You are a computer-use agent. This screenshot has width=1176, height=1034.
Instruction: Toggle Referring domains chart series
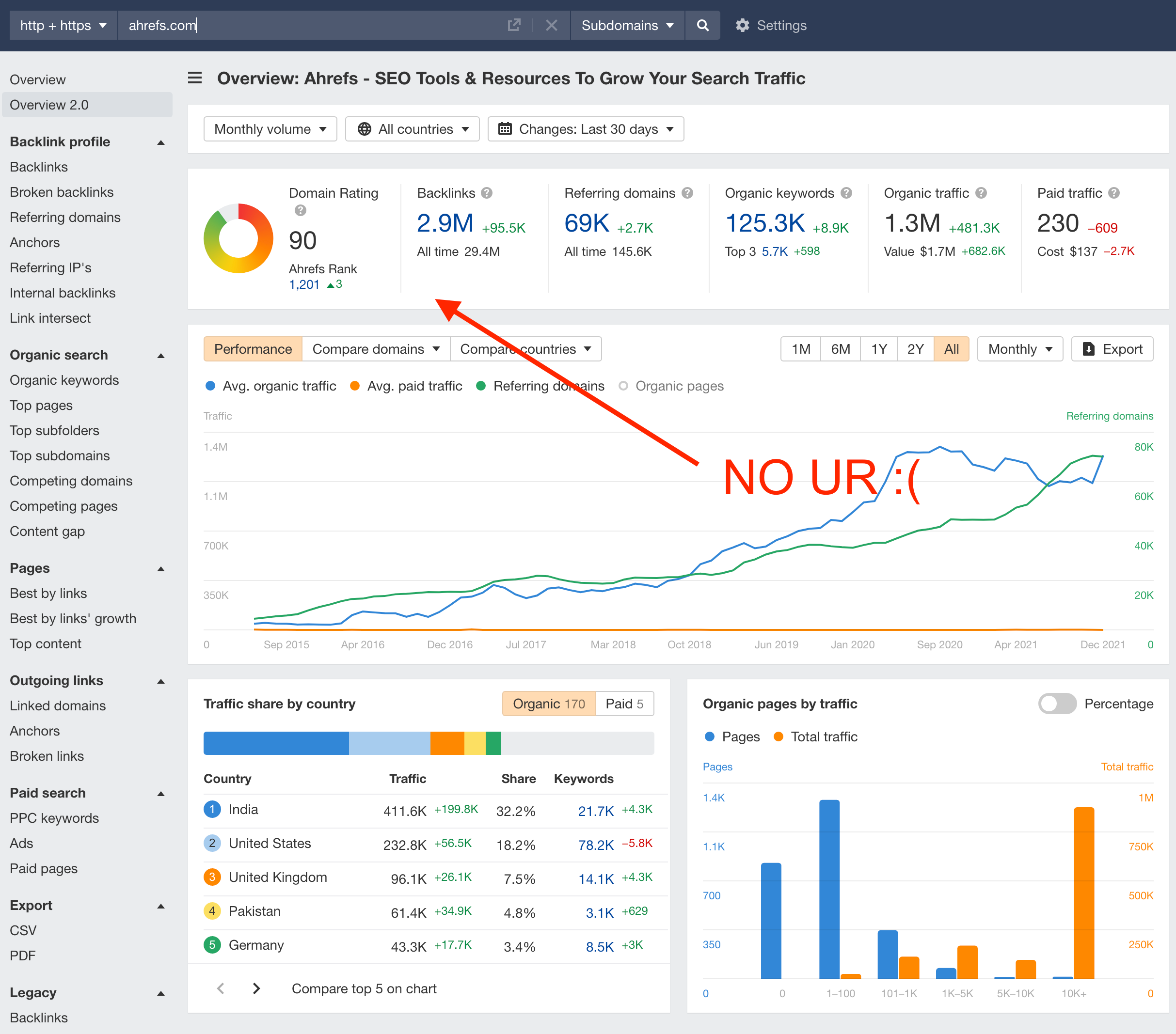click(540, 386)
